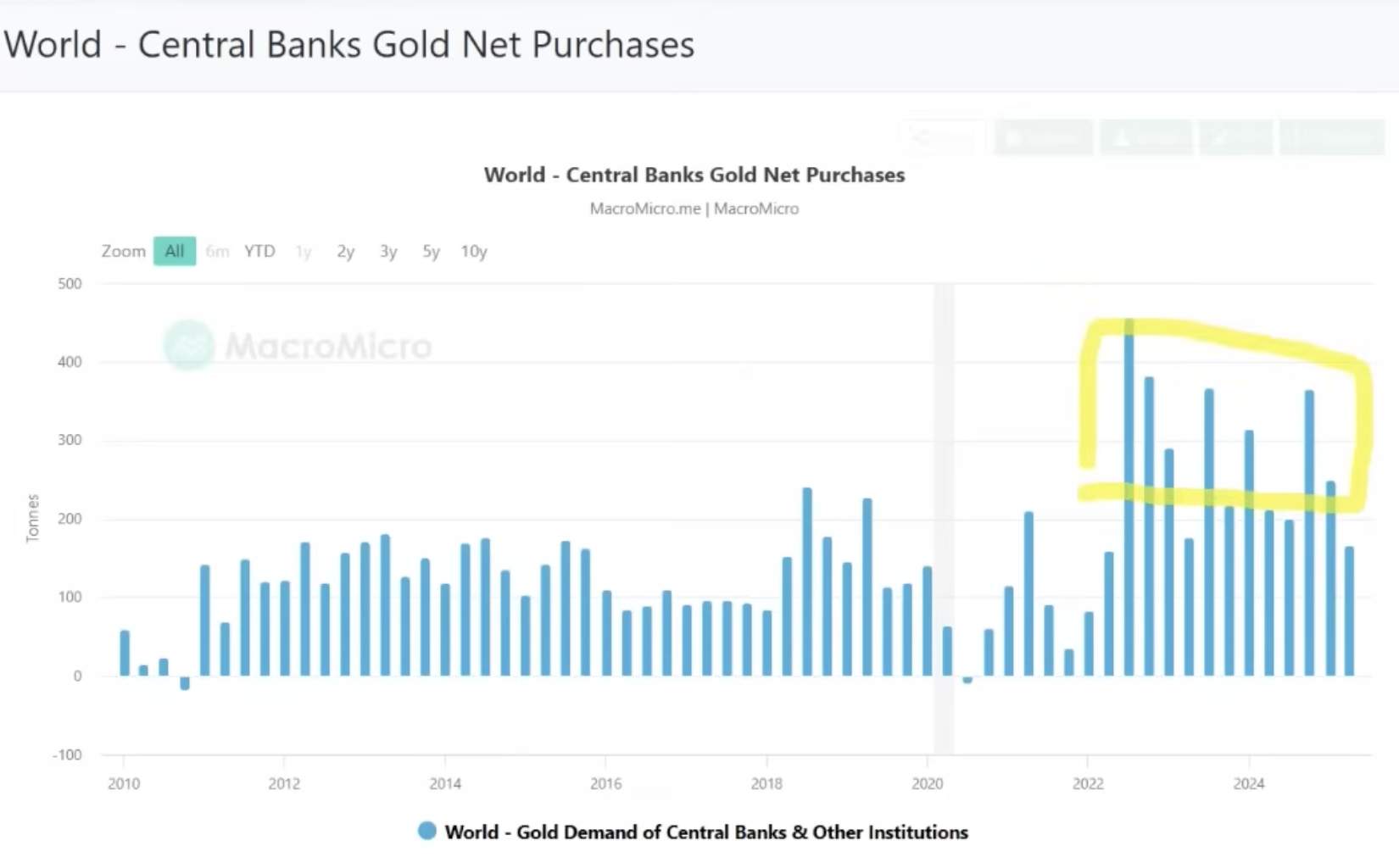
Task: Click the grey shaded band near 2020
Action: point(944,424)
